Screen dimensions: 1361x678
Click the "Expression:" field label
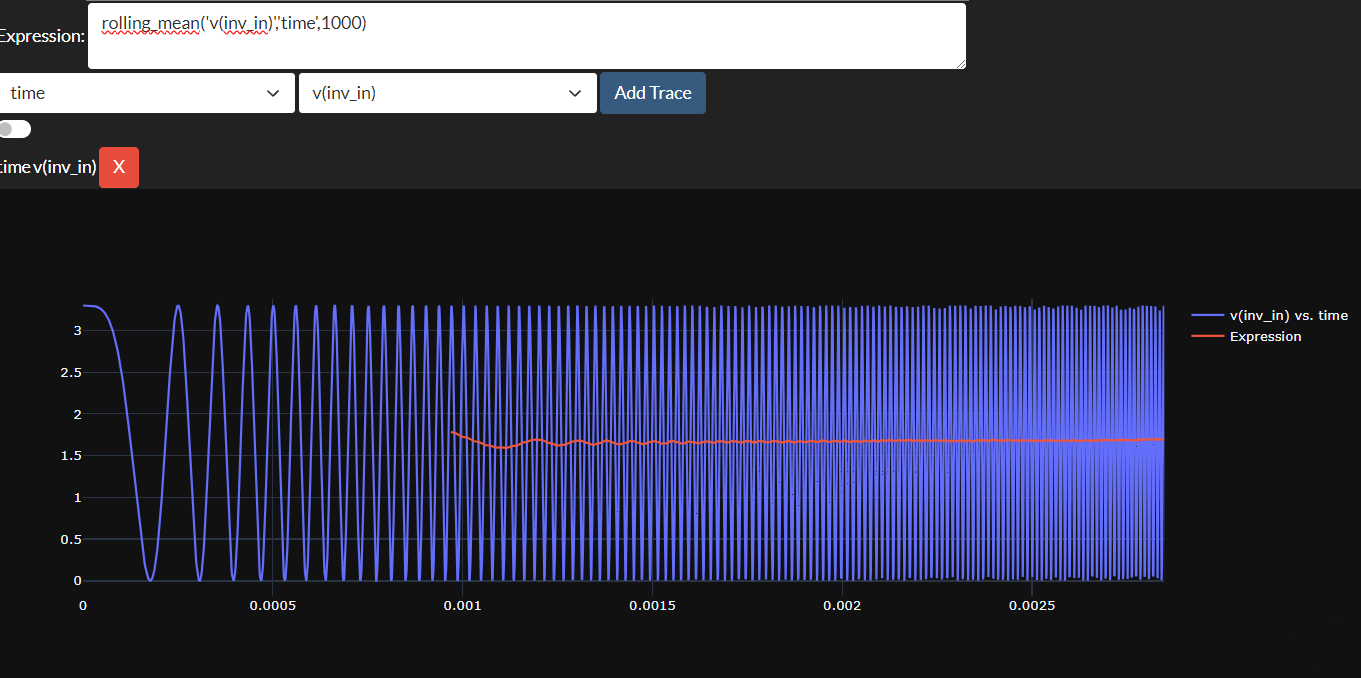(x=42, y=36)
